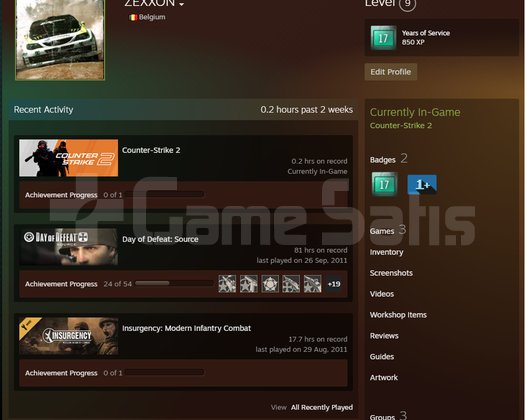Open the Day of Defeat: Source title
Screen dimensions: 525x420
160,239
